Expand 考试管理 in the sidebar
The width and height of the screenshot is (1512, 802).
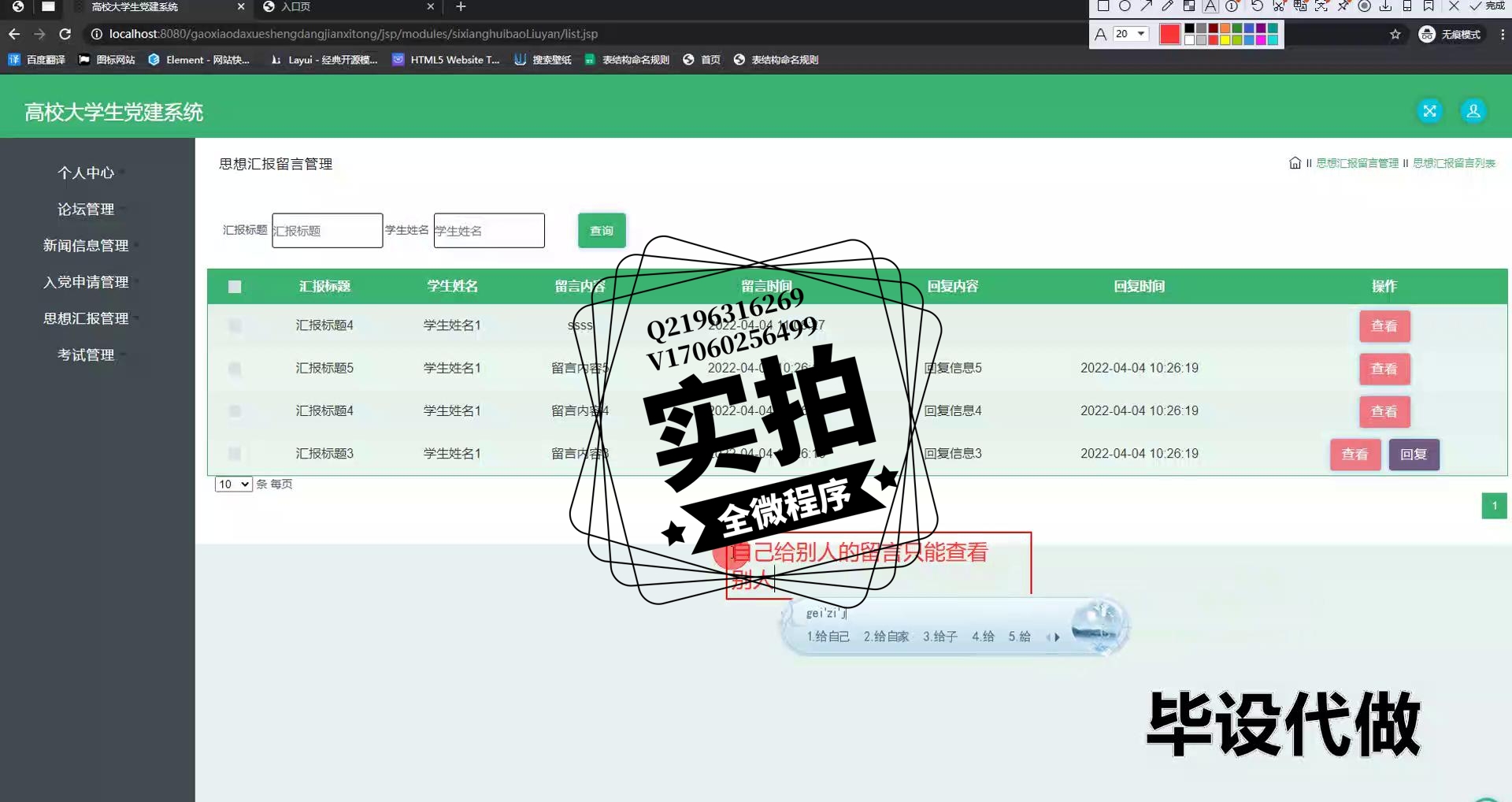coord(86,355)
